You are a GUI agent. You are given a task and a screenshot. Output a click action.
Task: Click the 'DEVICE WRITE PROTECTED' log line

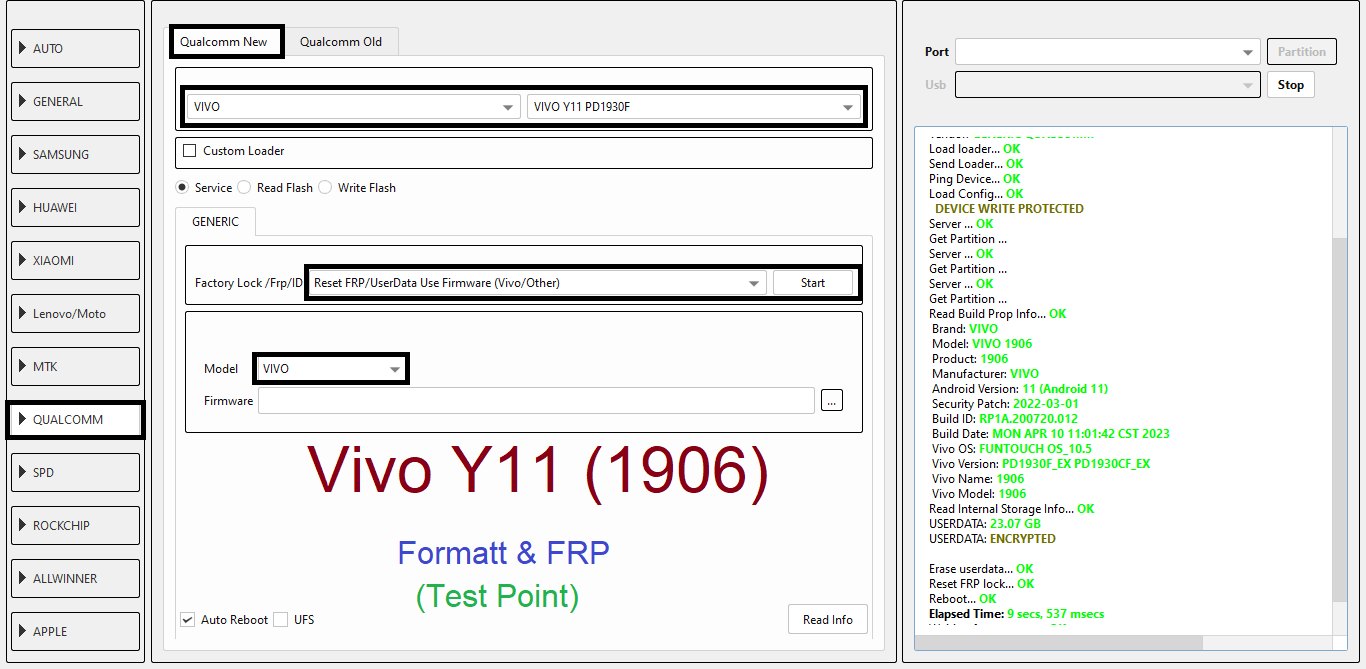[1009, 209]
